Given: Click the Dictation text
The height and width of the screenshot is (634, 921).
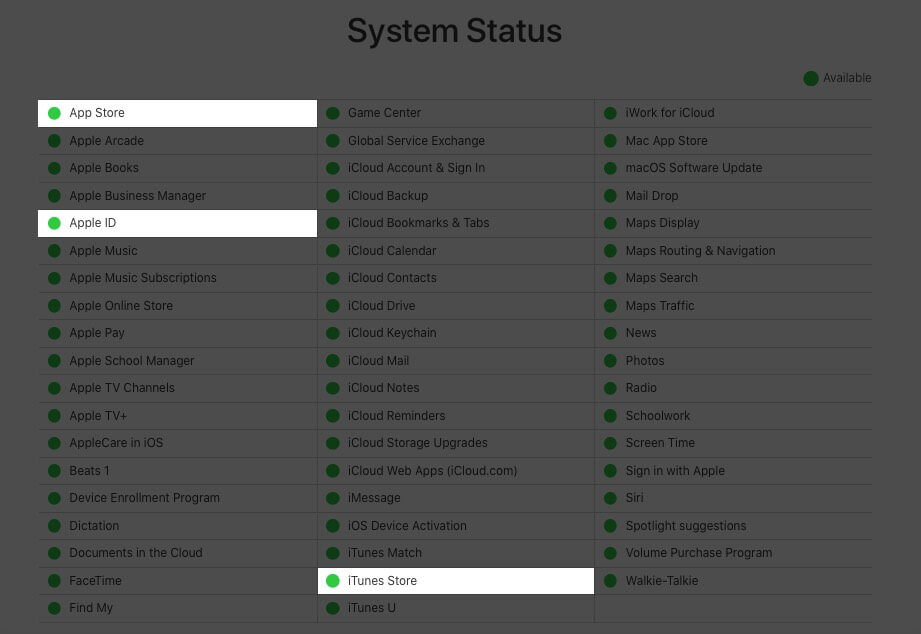Looking at the screenshot, I should [x=94, y=526].
